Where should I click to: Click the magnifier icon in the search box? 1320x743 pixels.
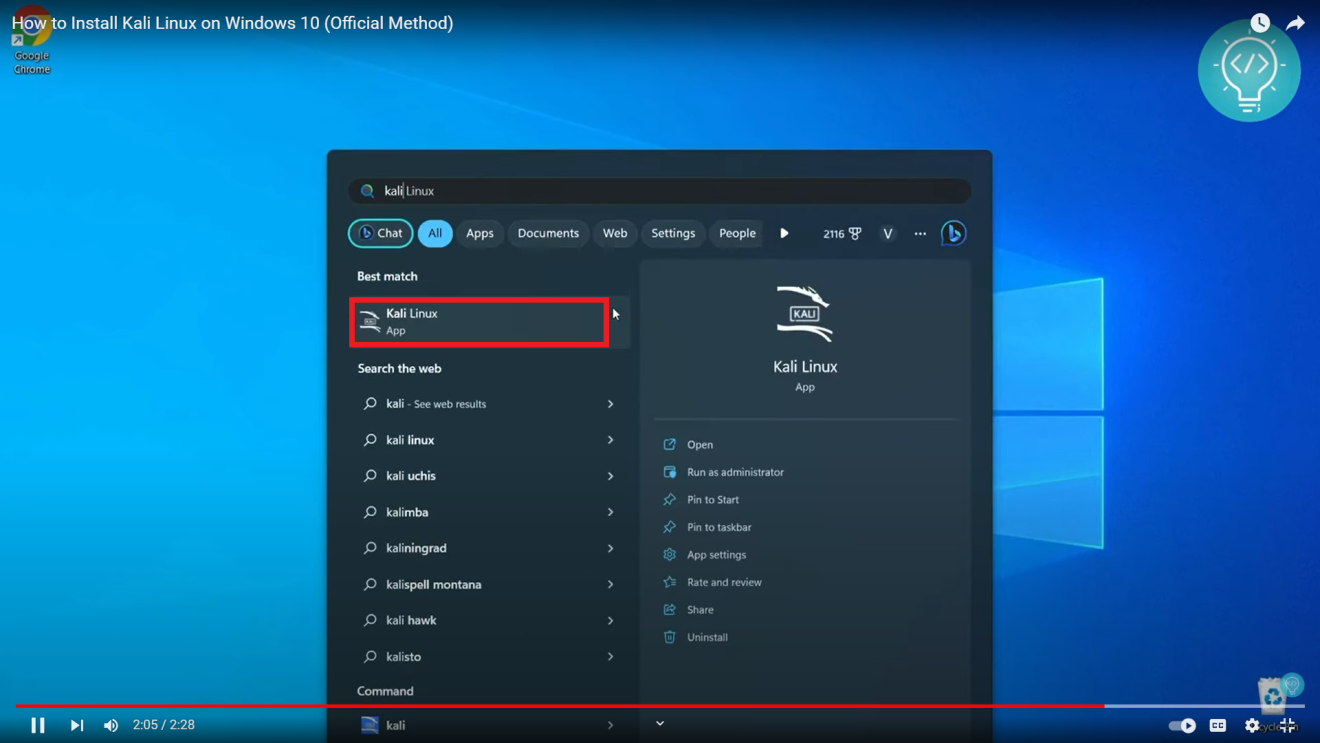368,190
